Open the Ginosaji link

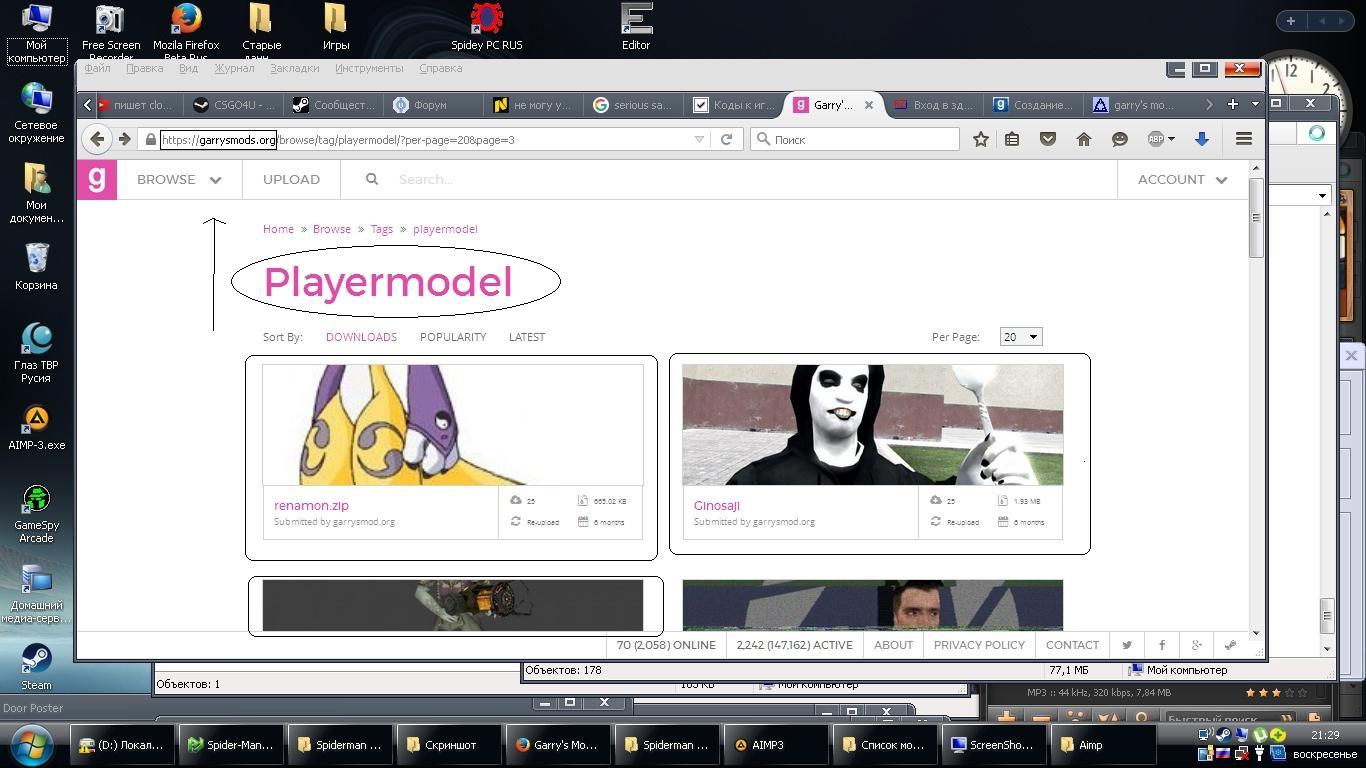click(717, 505)
